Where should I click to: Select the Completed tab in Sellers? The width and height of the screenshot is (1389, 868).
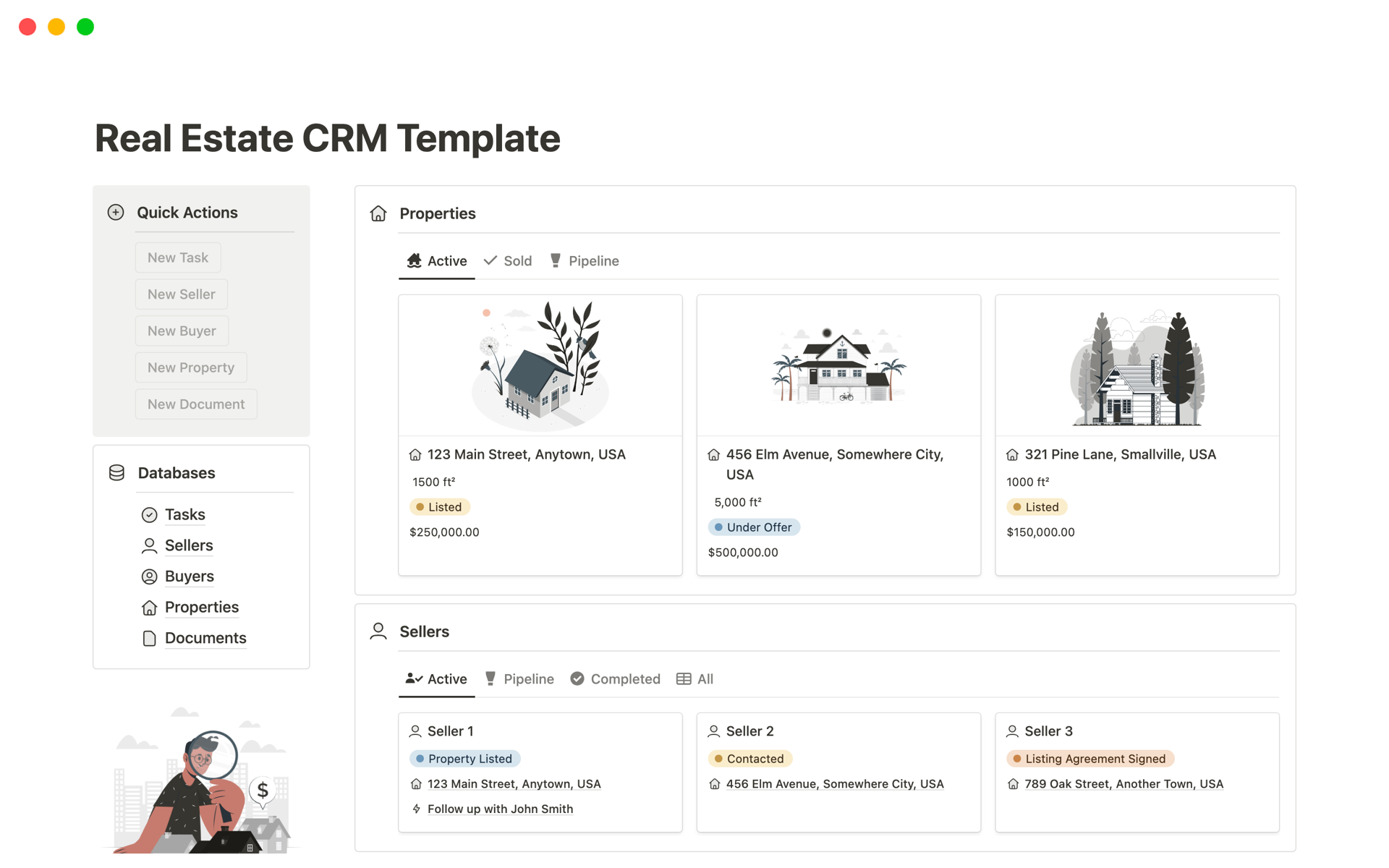(616, 679)
